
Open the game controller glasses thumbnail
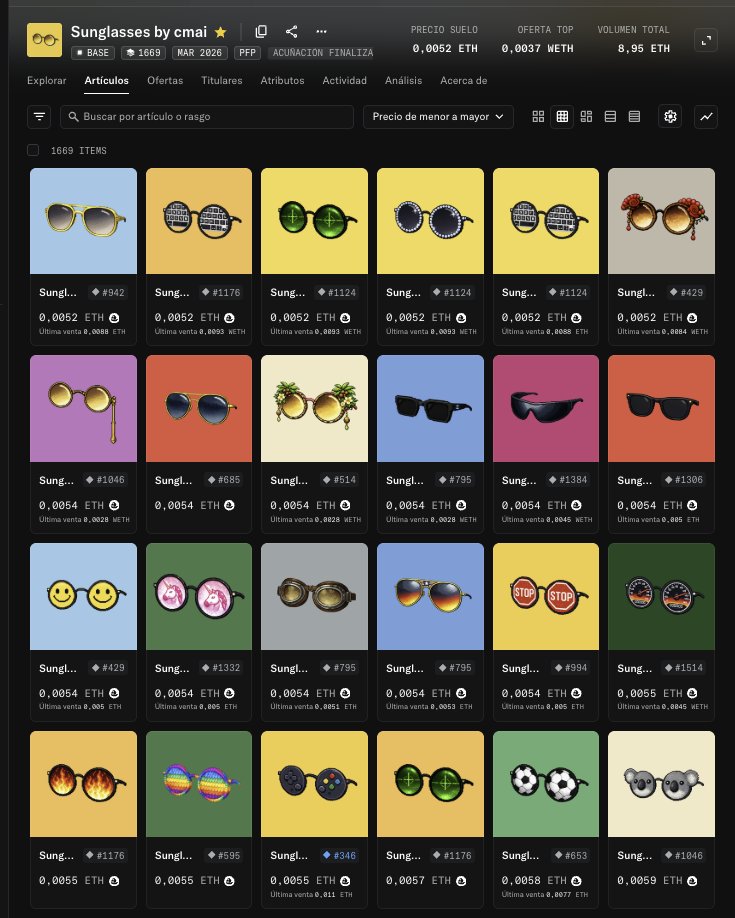(314, 784)
